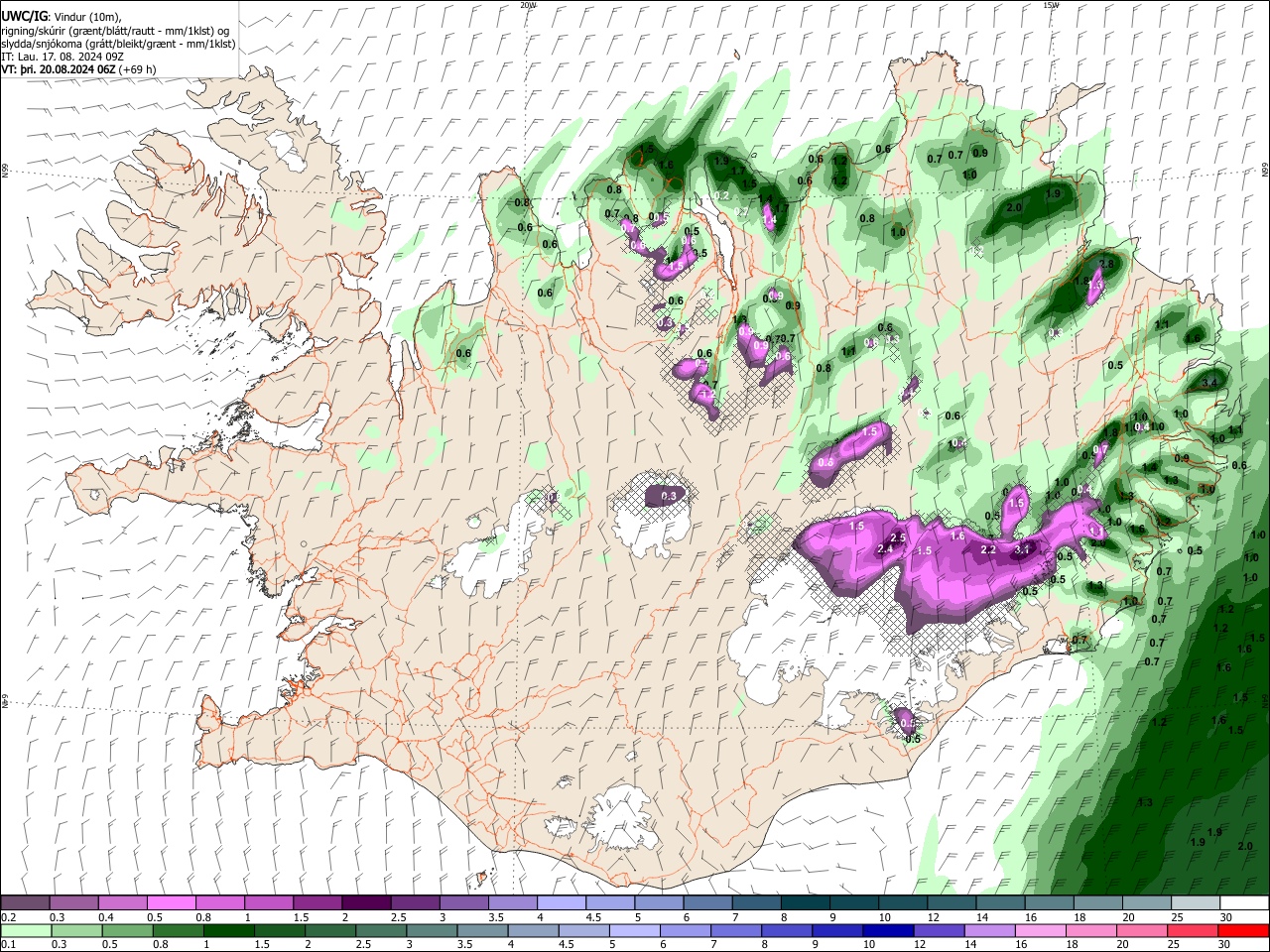This screenshot has width=1270, height=952.
Task: Click the '12' label in the lower legend row
Action: (x=919, y=945)
